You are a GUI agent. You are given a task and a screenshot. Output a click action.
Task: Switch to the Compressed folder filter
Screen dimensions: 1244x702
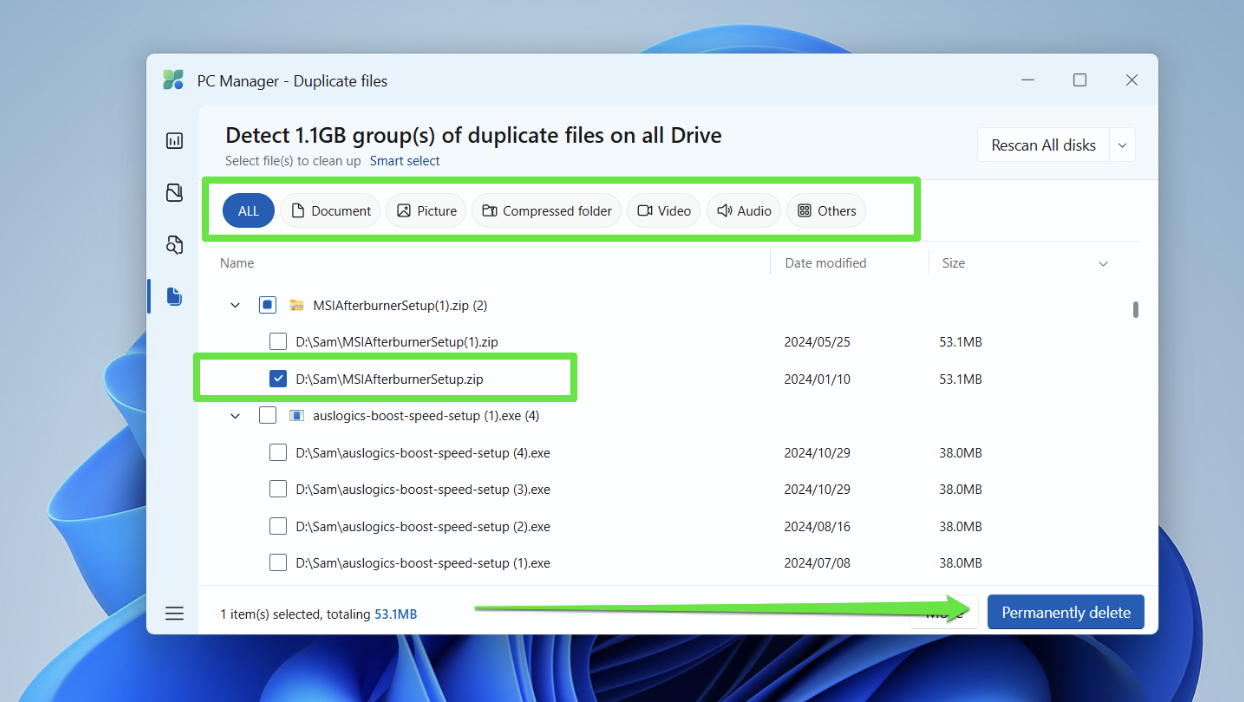click(546, 210)
